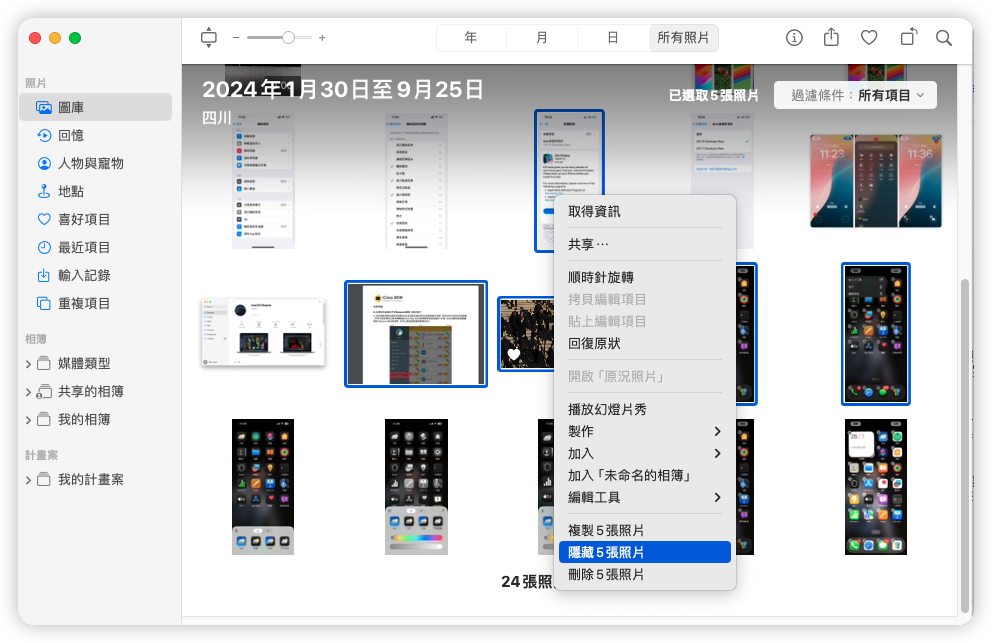Viewport: 992px width, 643px height.
Task: Expand the 我的計畫案 chevron
Action: (28, 480)
